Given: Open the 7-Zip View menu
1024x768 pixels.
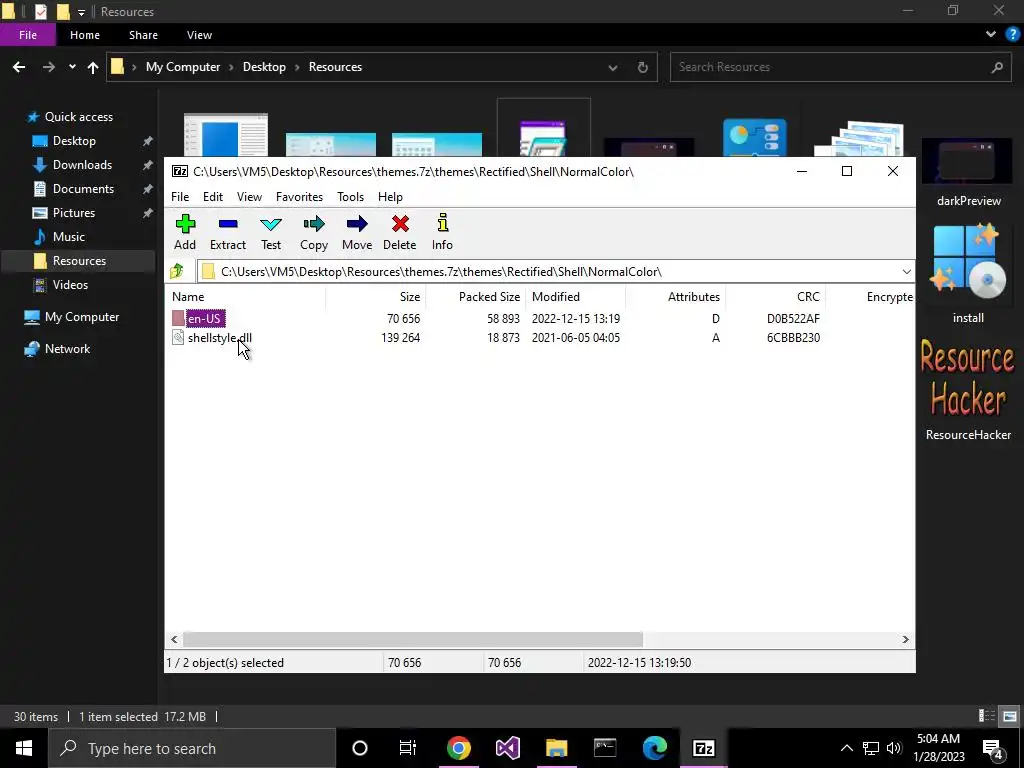Looking at the screenshot, I should (249, 197).
